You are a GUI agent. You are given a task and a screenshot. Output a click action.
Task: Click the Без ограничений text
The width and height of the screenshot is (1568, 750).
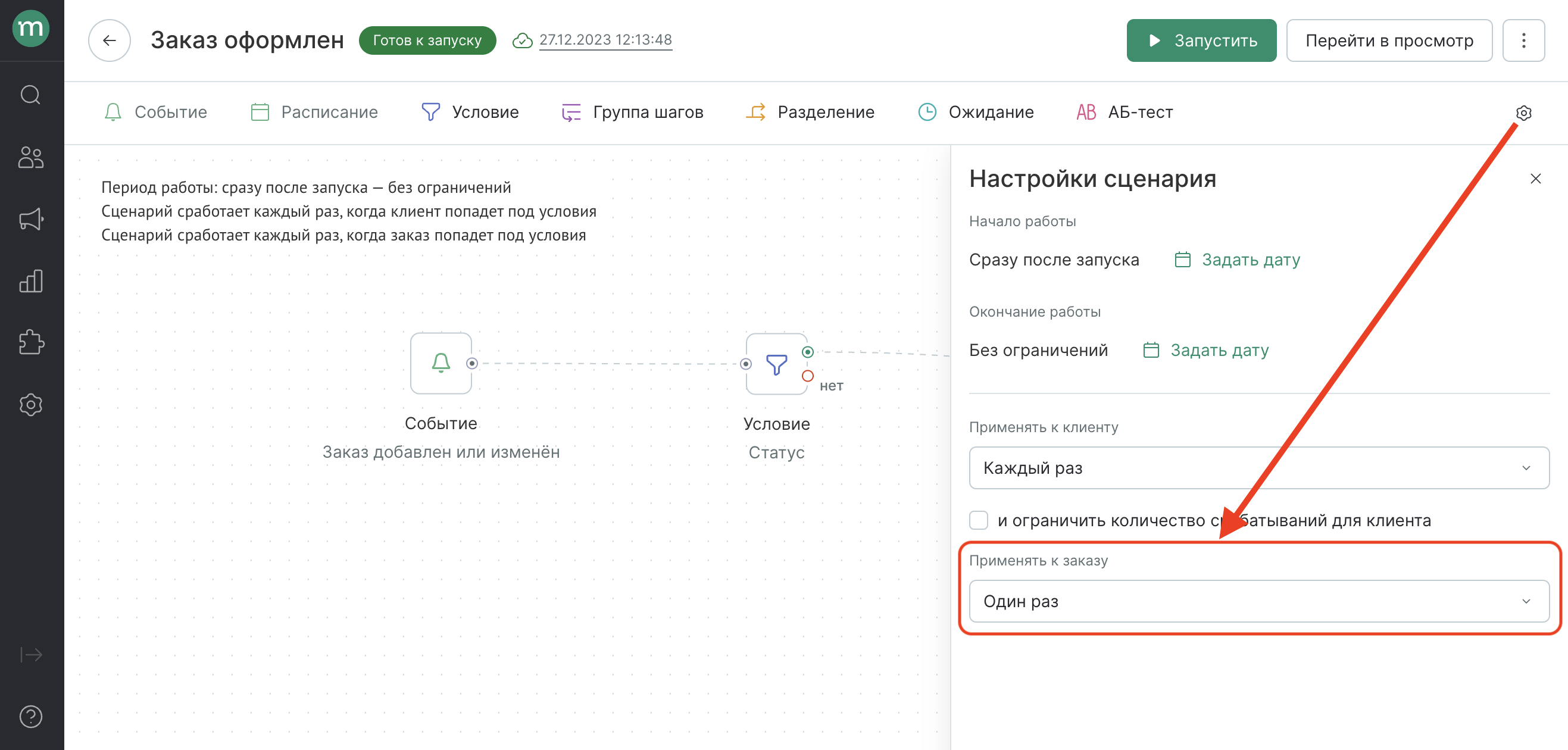[x=1038, y=351]
